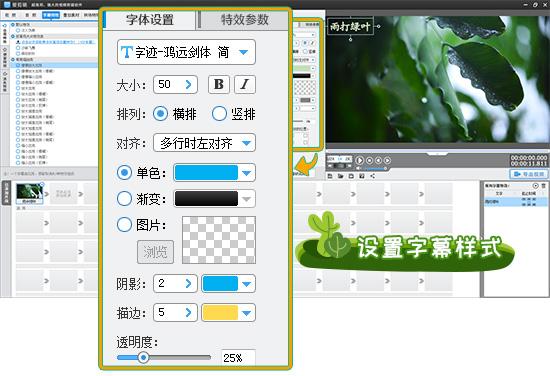The image size is (550, 376).
Task: Step back one frame in the preview
Action: click(378, 160)
